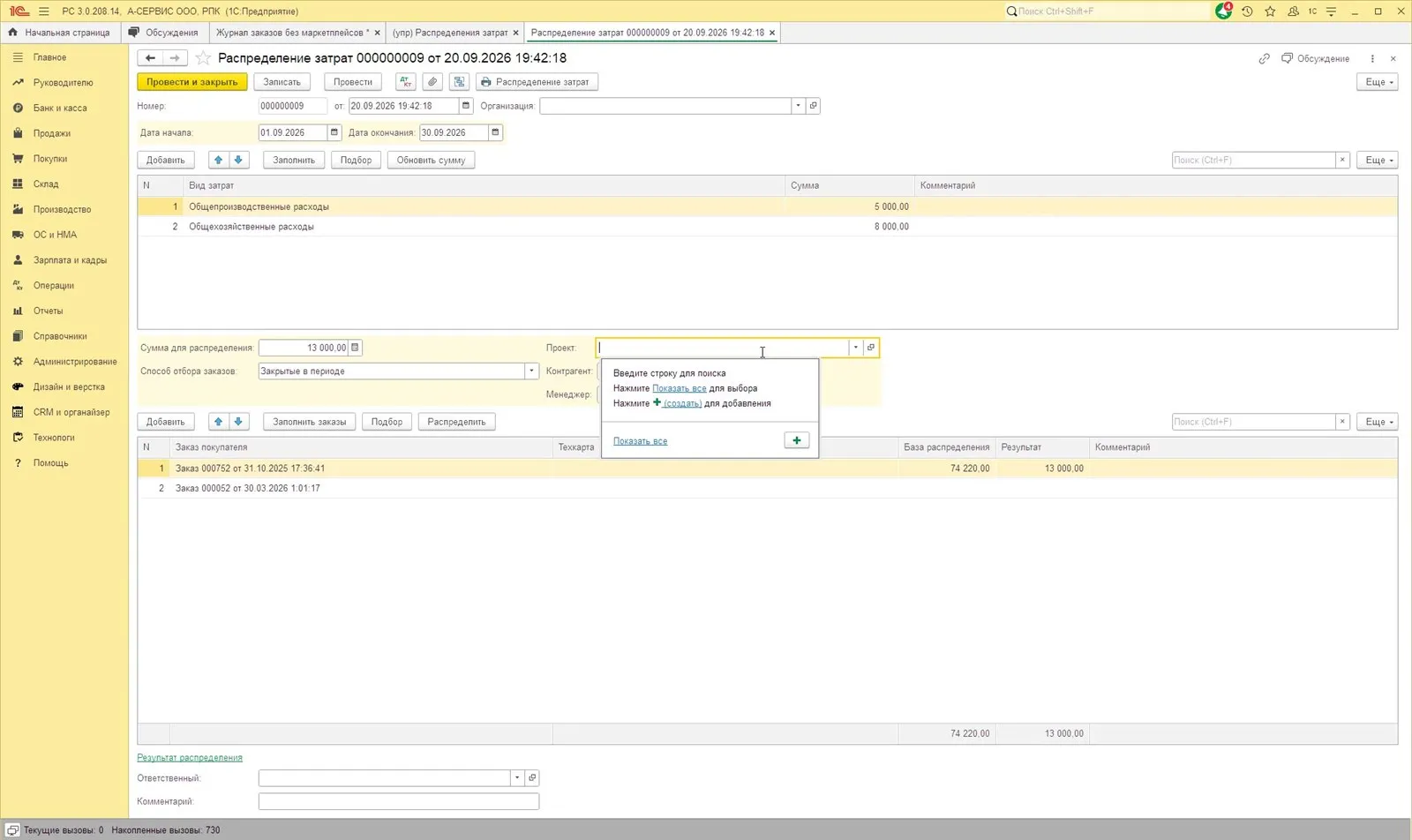Screen dimensions: 1412x840
Task: Expand Способ отбора заказов dropdown
Action: 532,371
